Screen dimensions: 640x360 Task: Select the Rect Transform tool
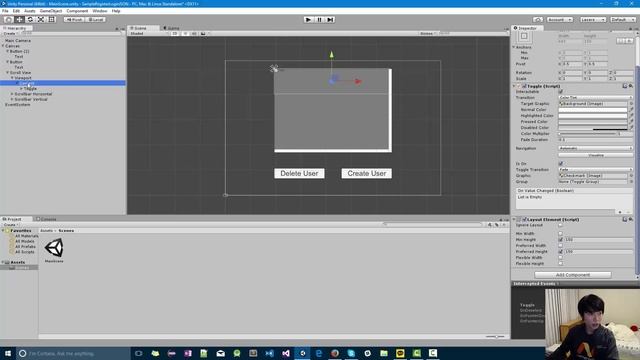click(x=52, y=20)
